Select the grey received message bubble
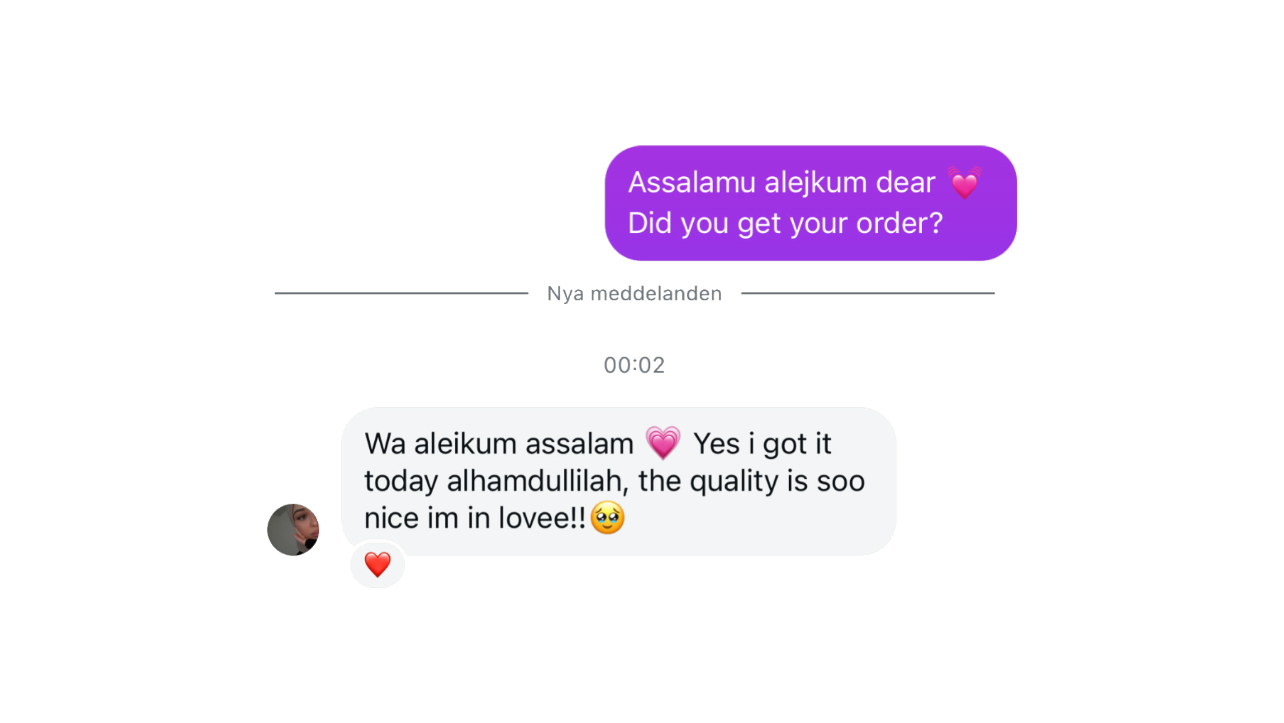 point(619,481)
